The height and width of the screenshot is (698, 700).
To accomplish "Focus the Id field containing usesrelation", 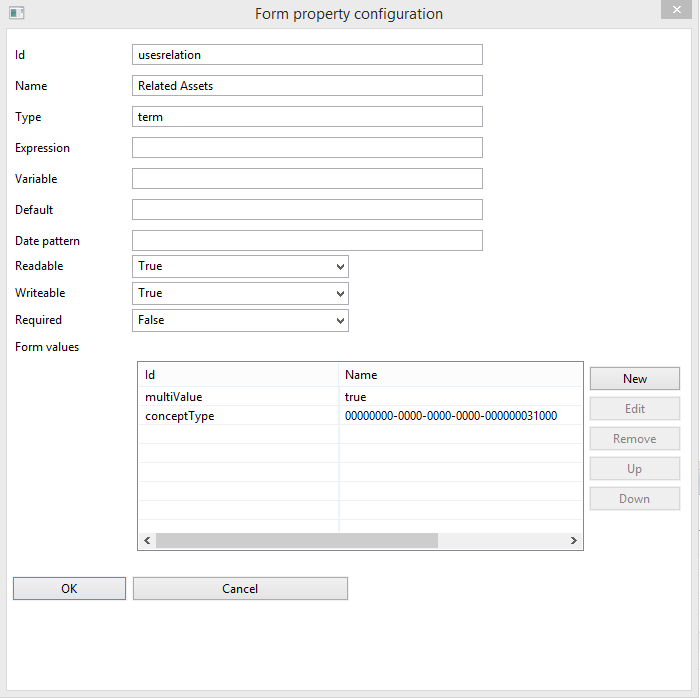I will pos(307,54).
